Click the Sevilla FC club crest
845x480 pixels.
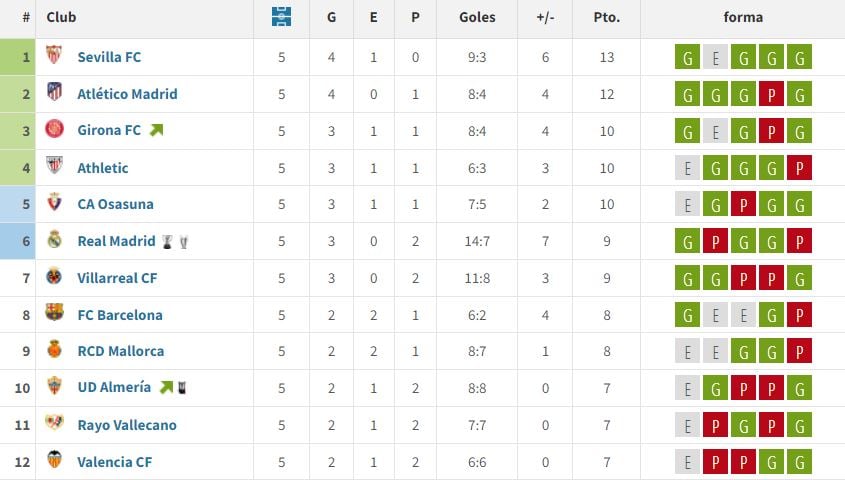54,57
